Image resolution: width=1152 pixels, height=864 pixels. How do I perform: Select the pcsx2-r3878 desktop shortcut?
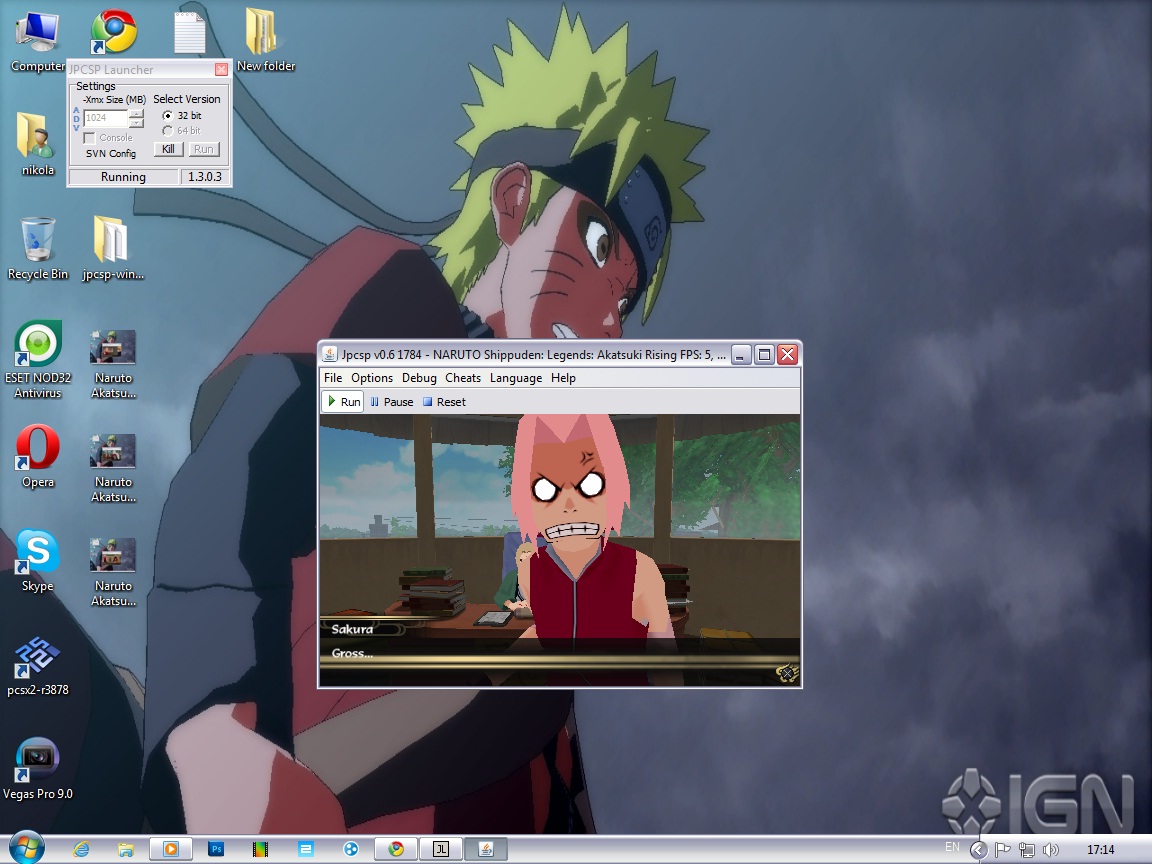(x=37, y=666)
